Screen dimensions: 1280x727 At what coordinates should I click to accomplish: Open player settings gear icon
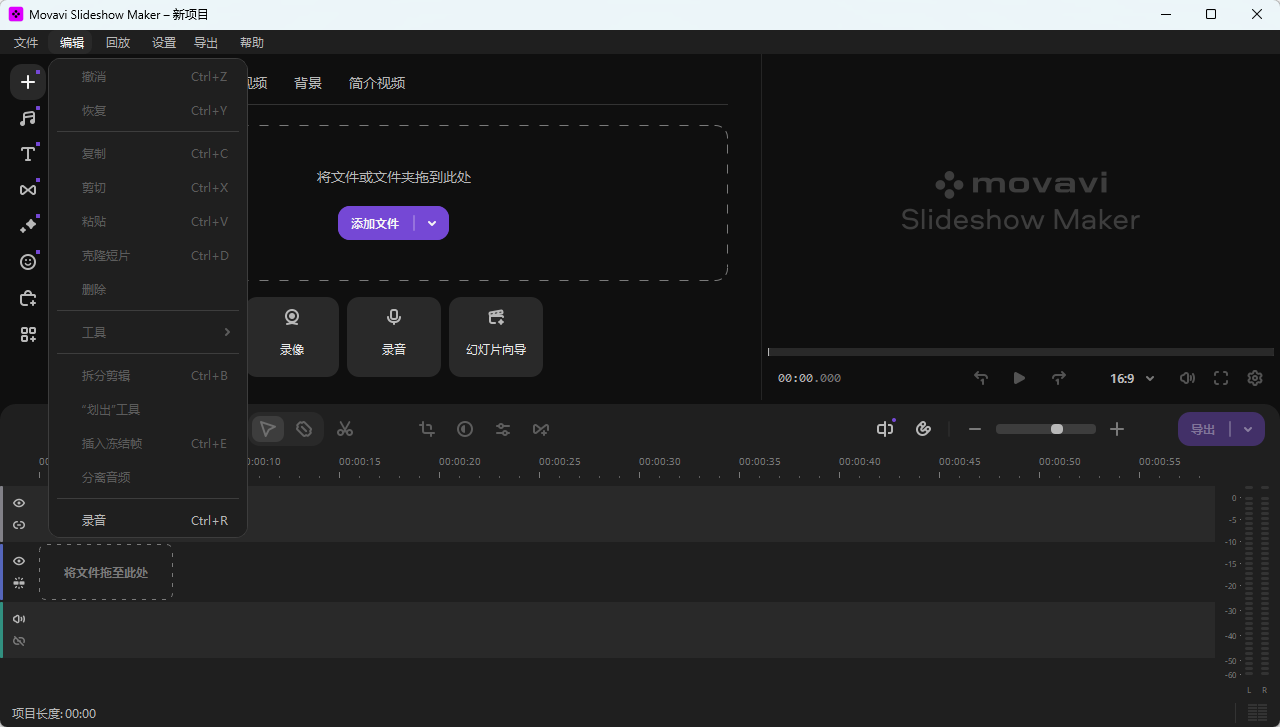coord(1255,378)
